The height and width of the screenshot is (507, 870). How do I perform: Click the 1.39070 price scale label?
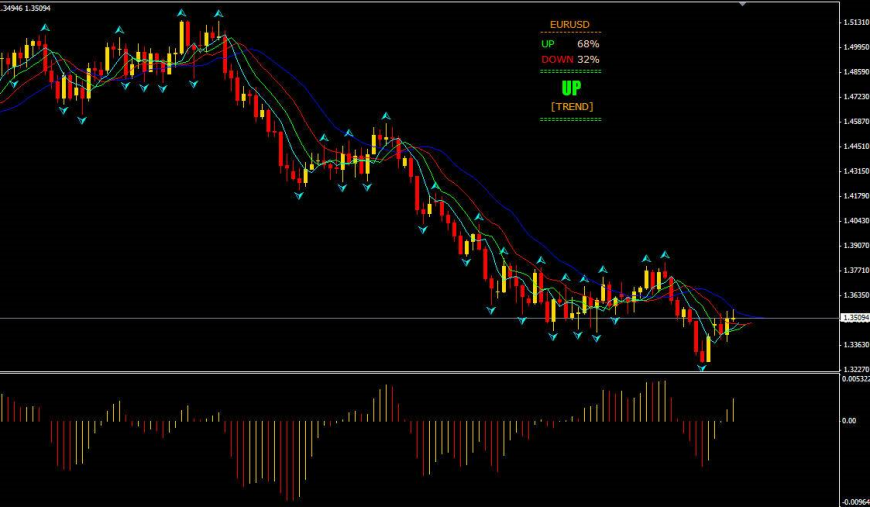pos(856,245)
